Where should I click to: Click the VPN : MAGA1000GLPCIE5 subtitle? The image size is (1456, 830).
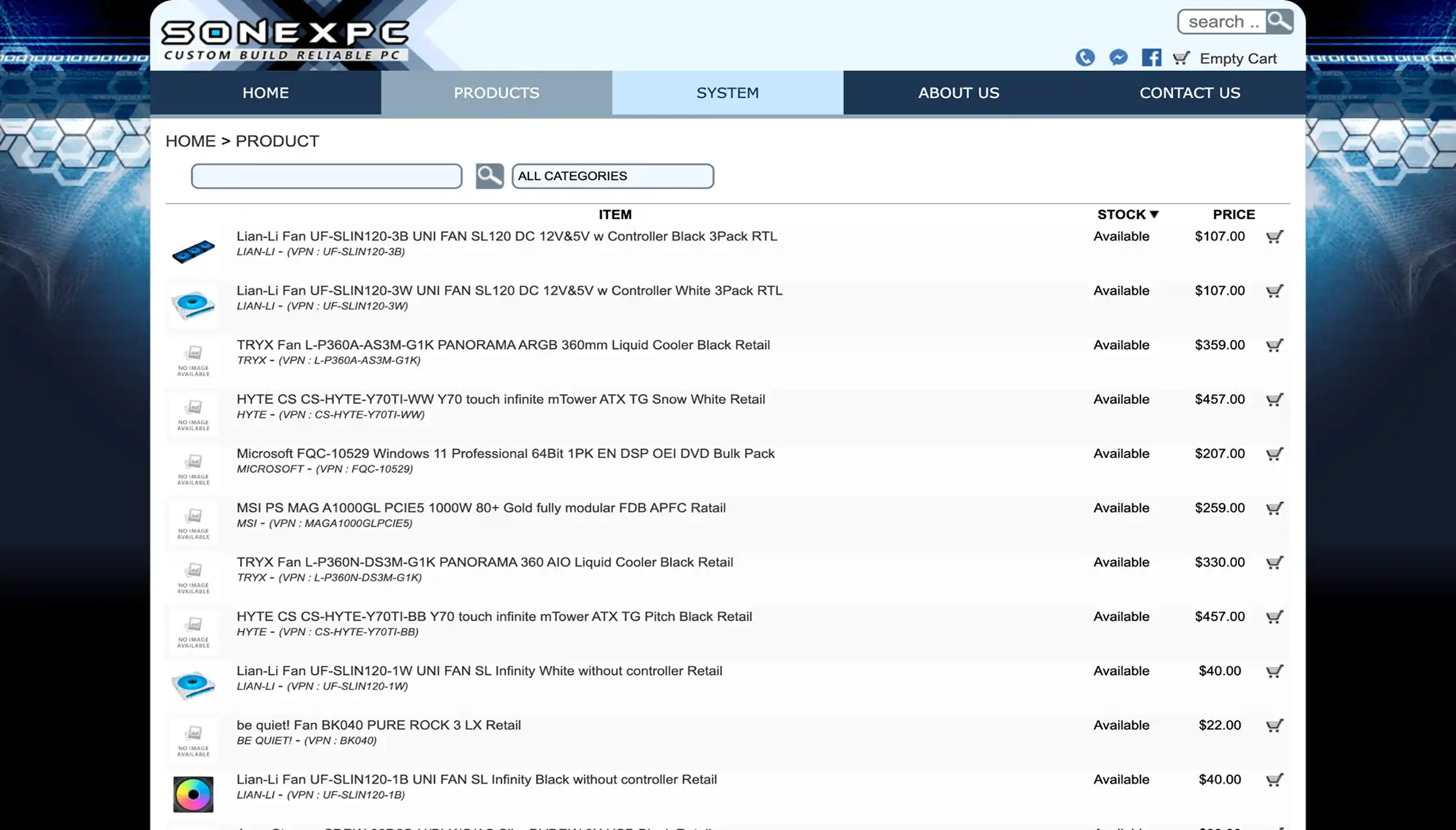[x=341, y=523]
